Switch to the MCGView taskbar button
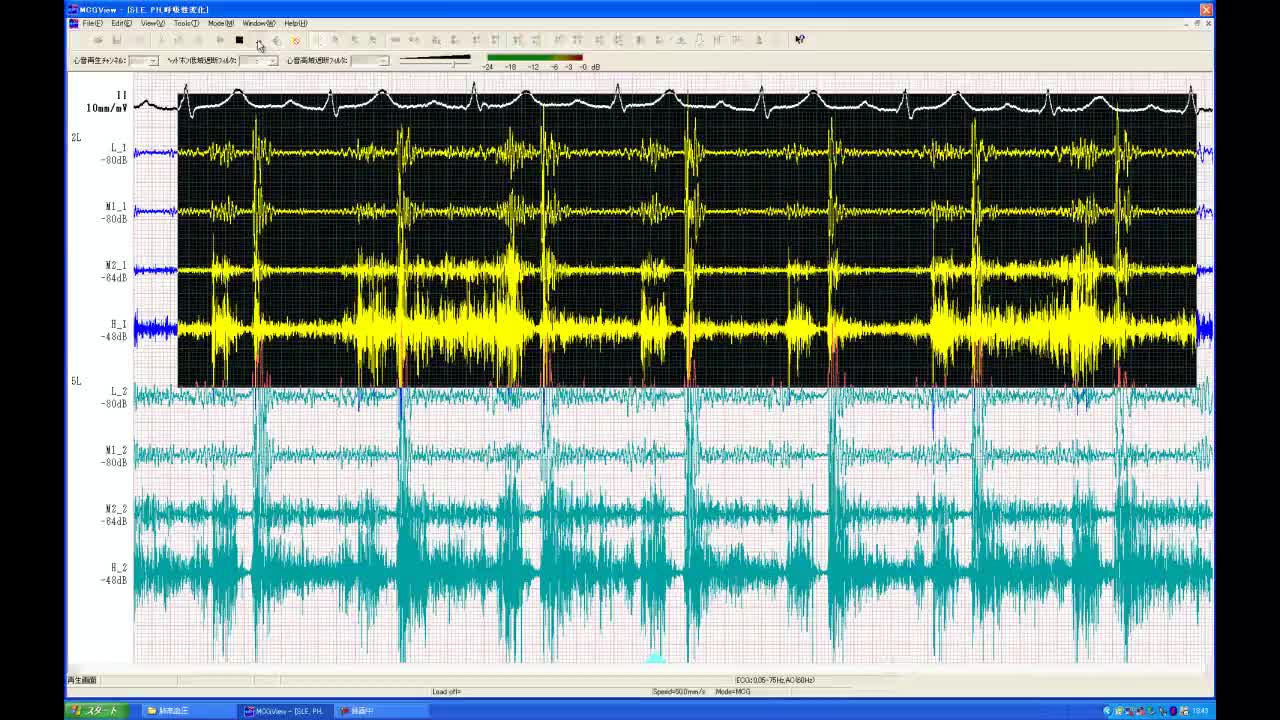Screen dimensions: 1280x720 pyautogui.click(x=285, y=711)
